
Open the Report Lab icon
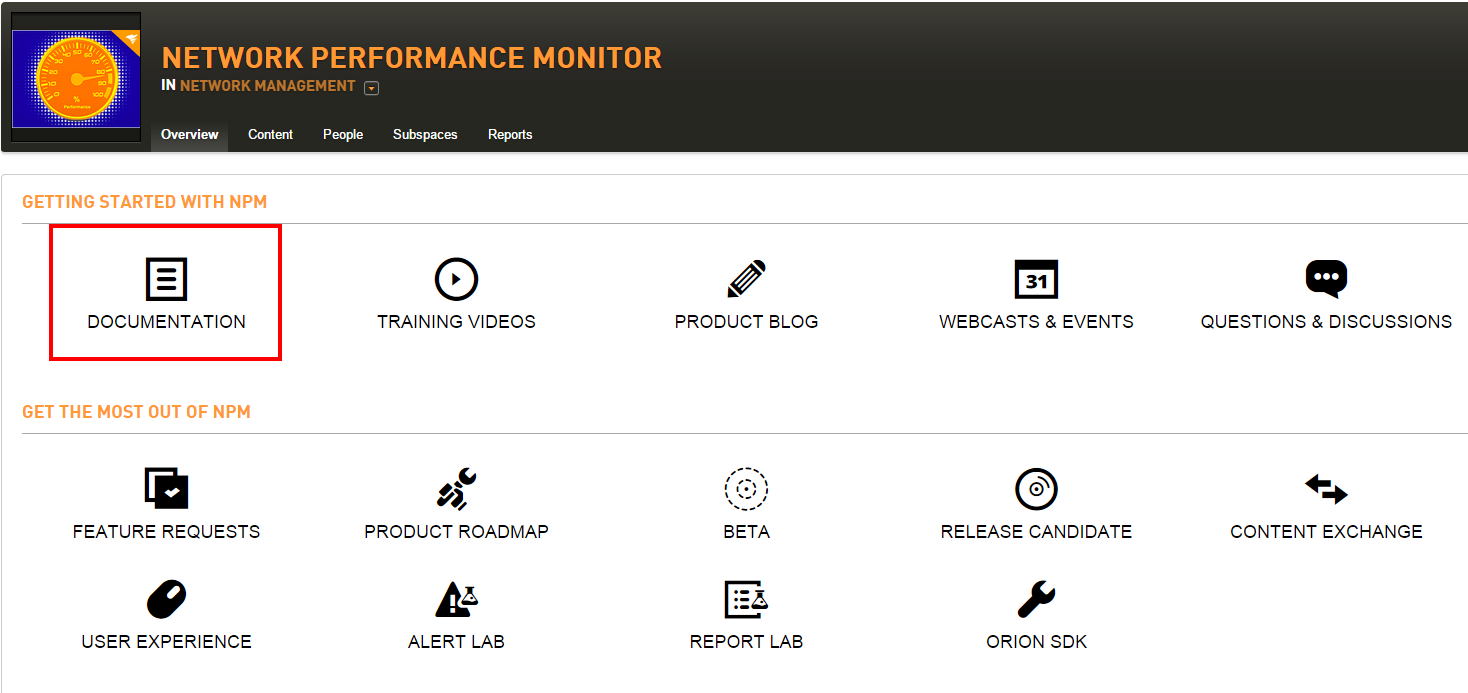coord(746,599)
